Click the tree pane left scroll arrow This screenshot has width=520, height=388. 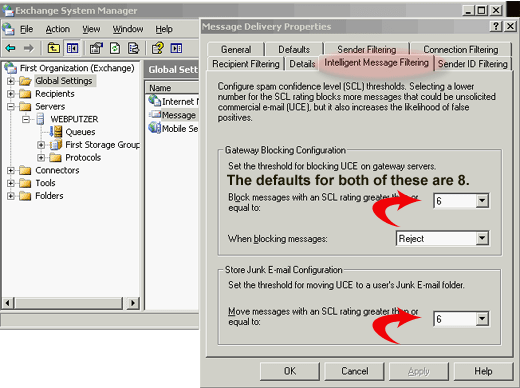(x=7, y=303)
